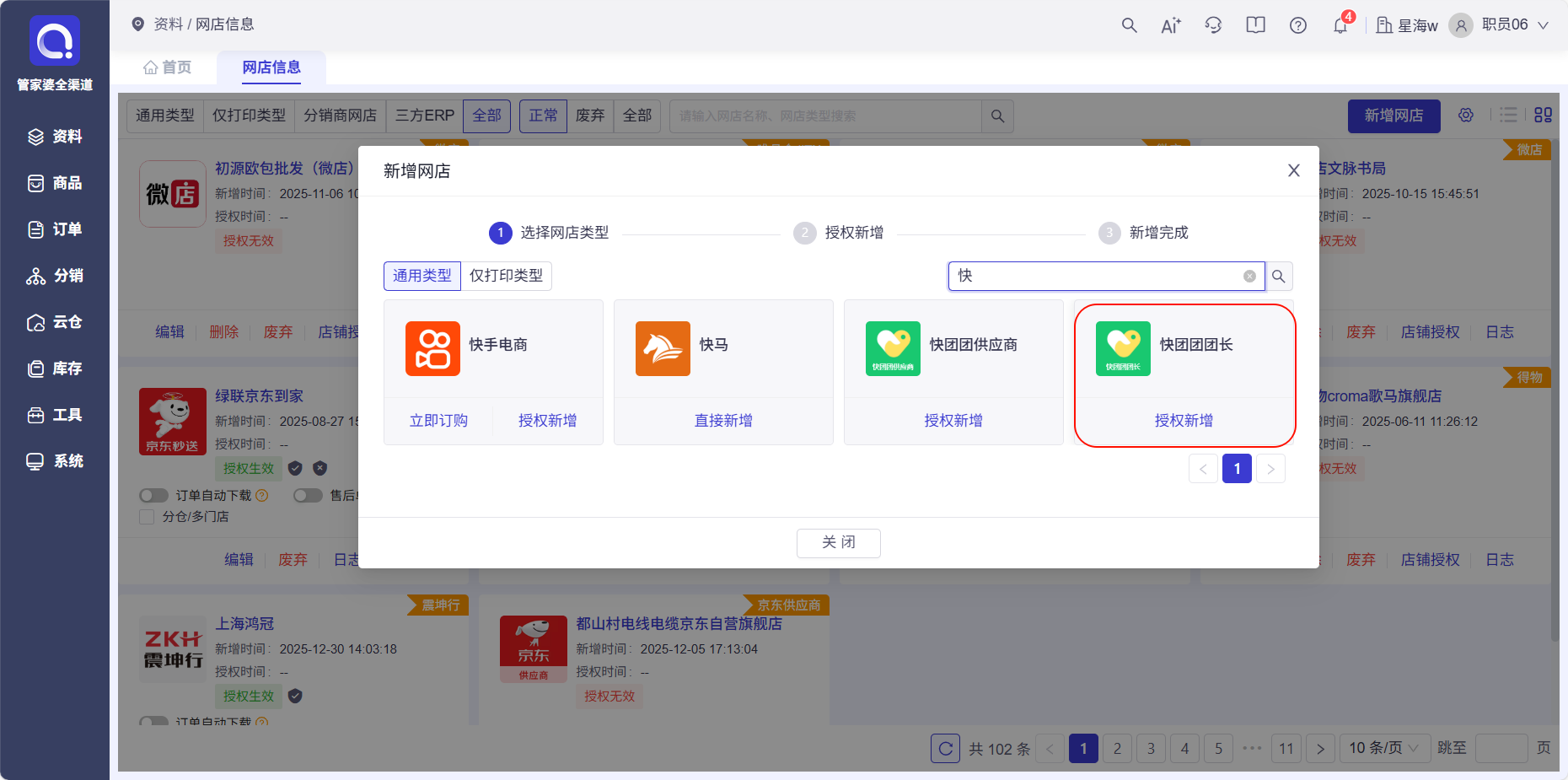Toggle 订单自动下载 switch for 绿联京东到家
Screen dimensions: 1568x780
[x=154, y=496]
